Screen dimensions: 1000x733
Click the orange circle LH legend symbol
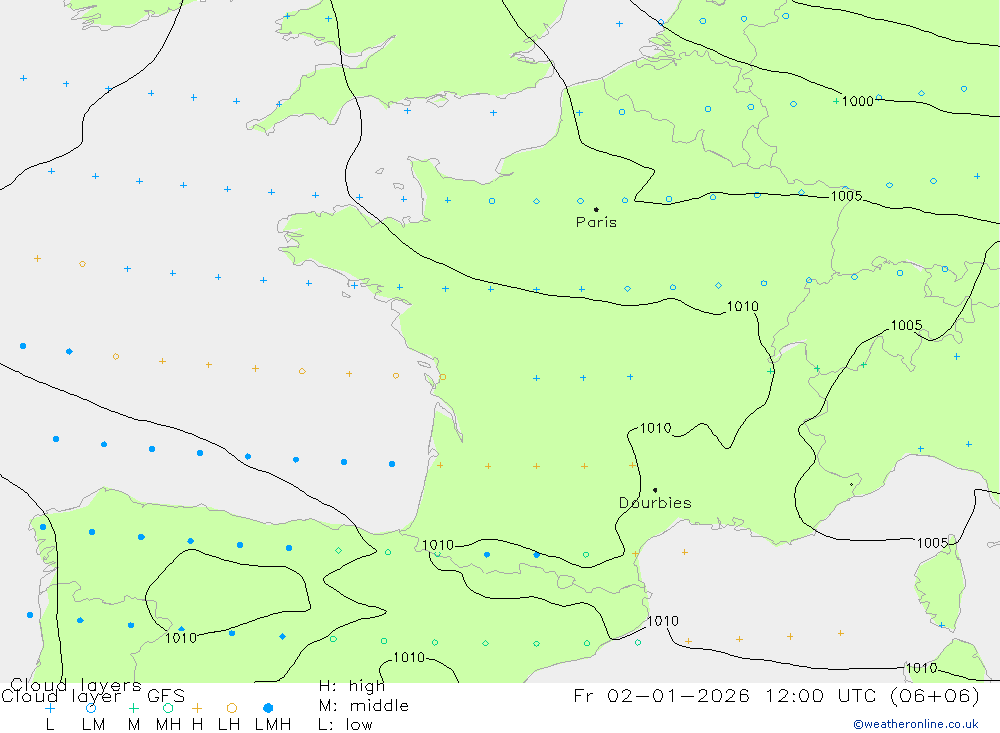click(x=232, y=708)
